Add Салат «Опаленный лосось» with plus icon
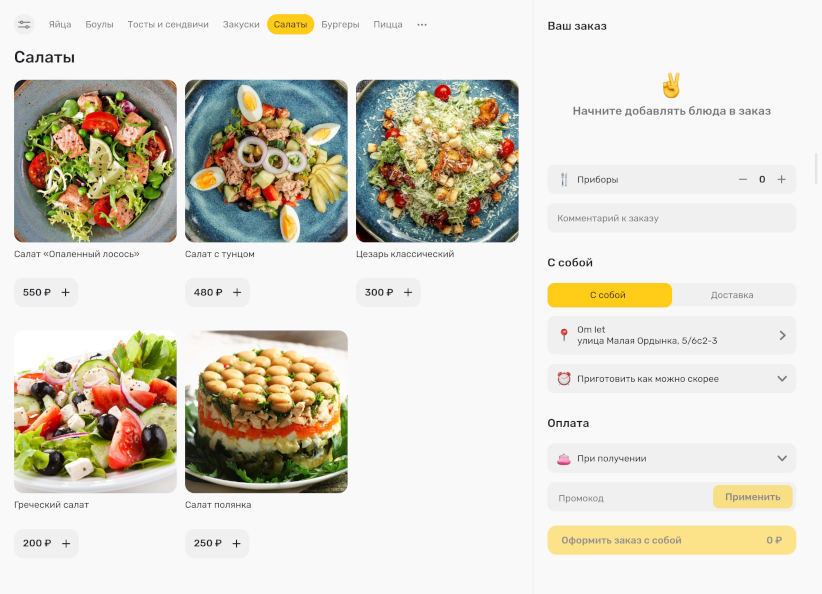 click(x=66, y=293)
